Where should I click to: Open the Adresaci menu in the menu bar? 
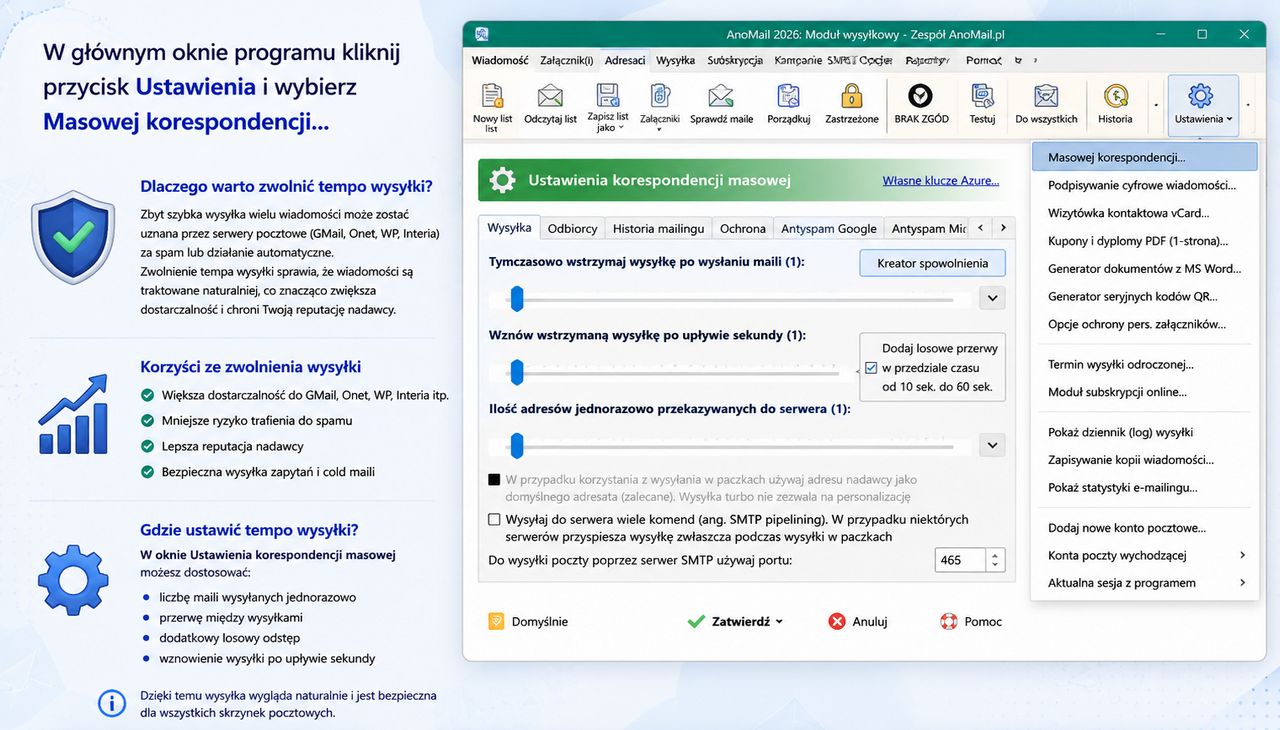tap(625, 60)
